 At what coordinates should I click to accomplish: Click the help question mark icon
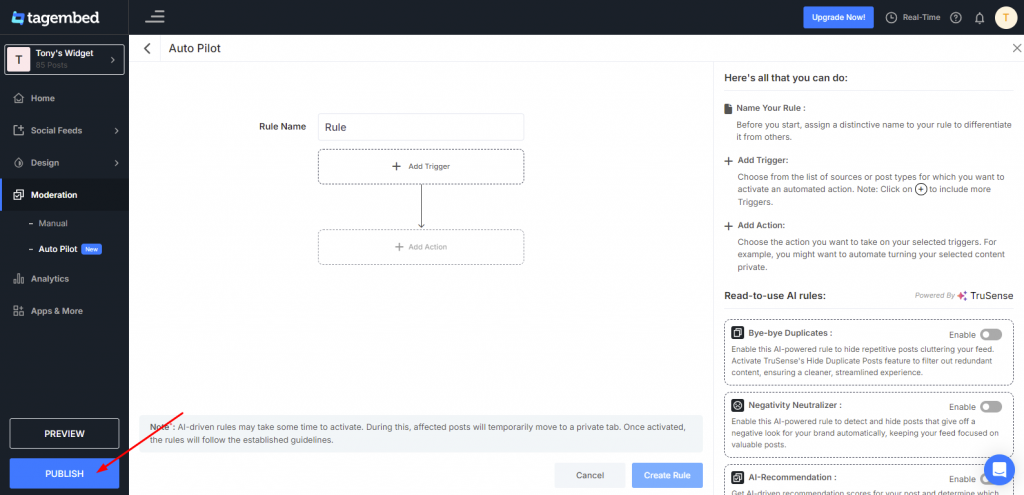(956, 18)
